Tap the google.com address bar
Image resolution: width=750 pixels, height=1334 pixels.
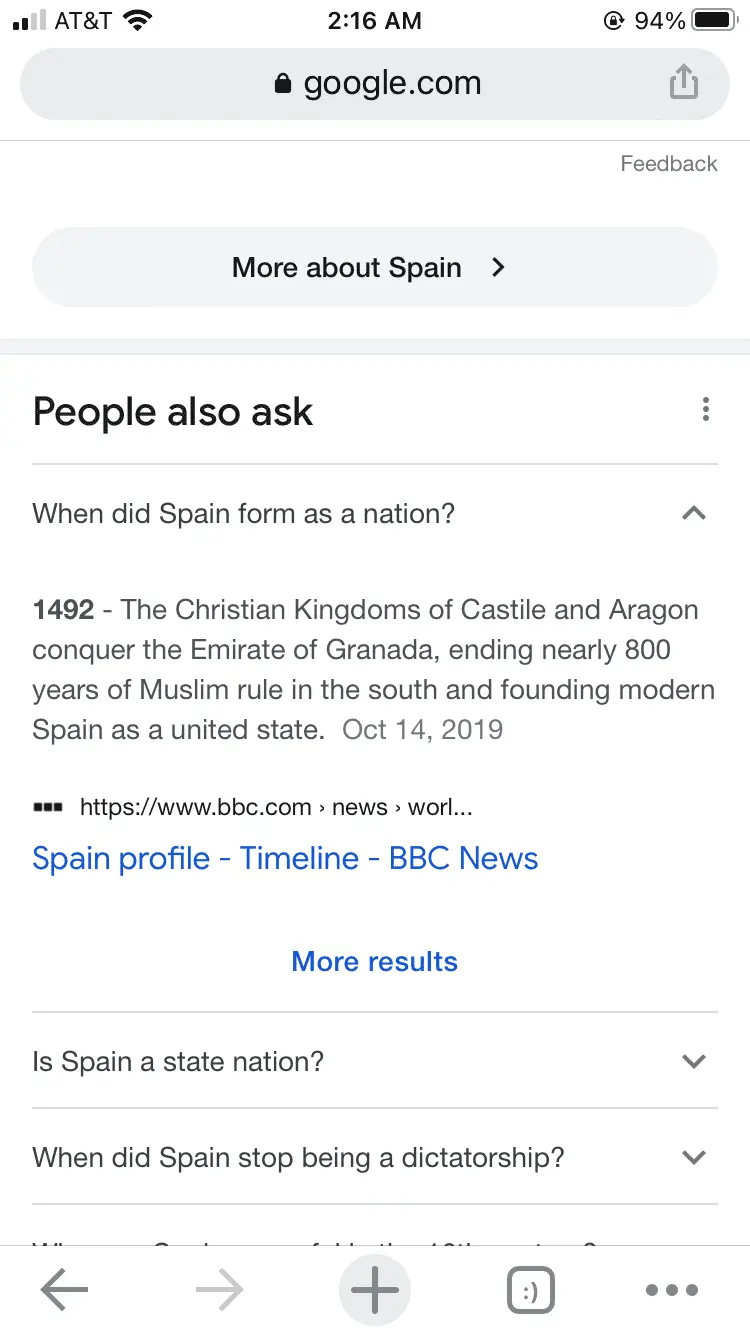(x=392, y=84)
